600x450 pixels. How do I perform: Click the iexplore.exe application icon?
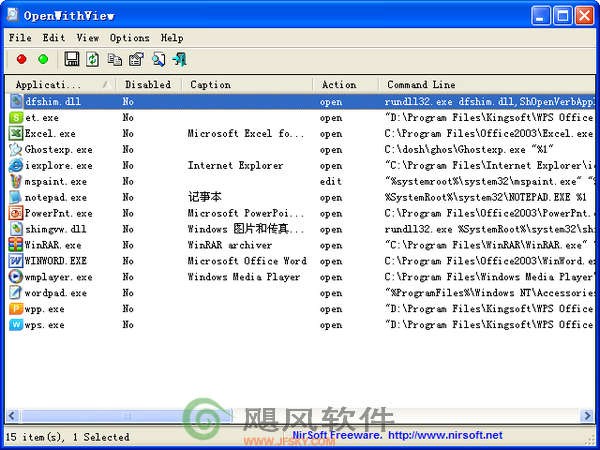click(x=16, y=165)
